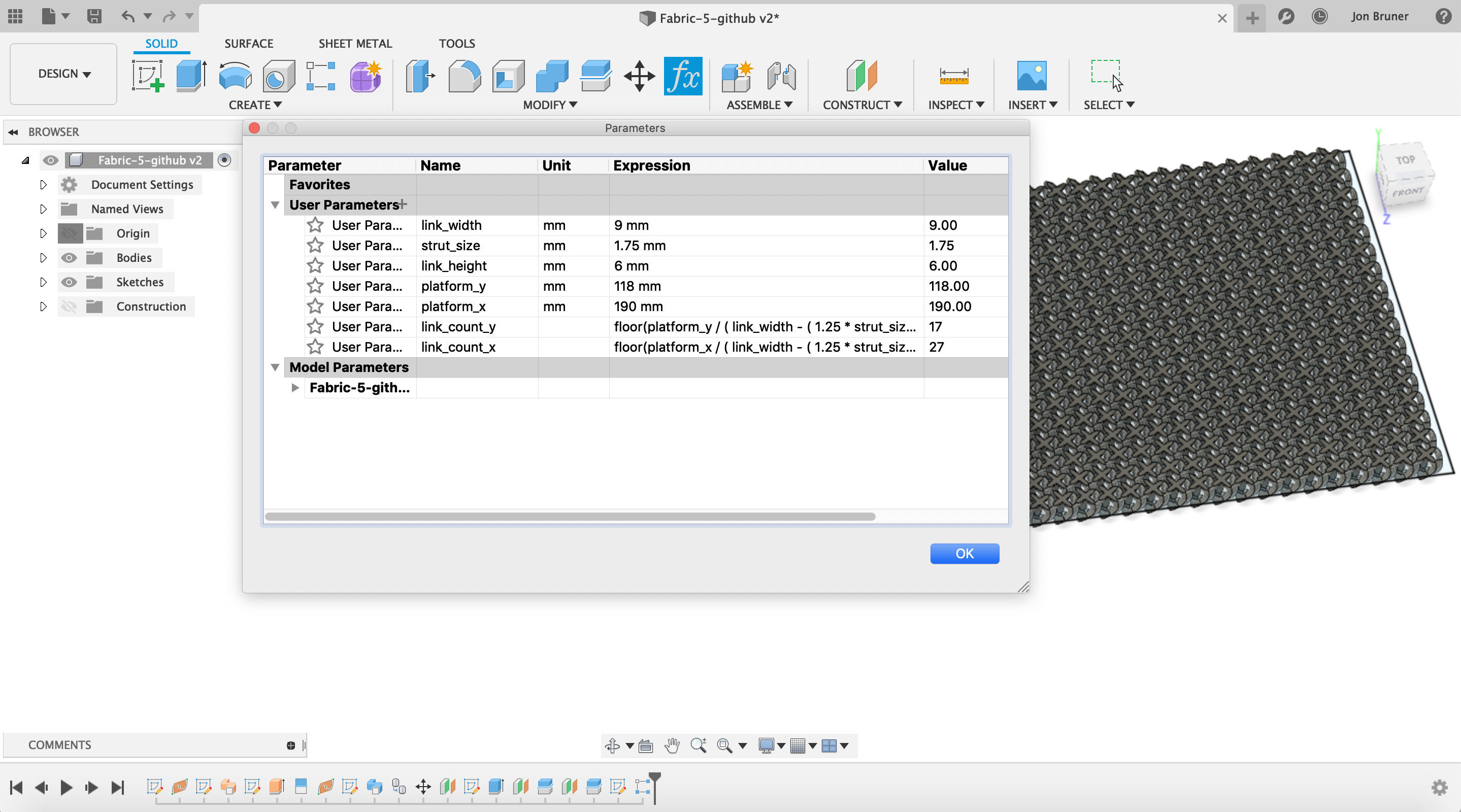Image resolution: width=1461 pixels, height=812 pixels.
Task: Open the Insert image icon
Action: pos(1031,76)
